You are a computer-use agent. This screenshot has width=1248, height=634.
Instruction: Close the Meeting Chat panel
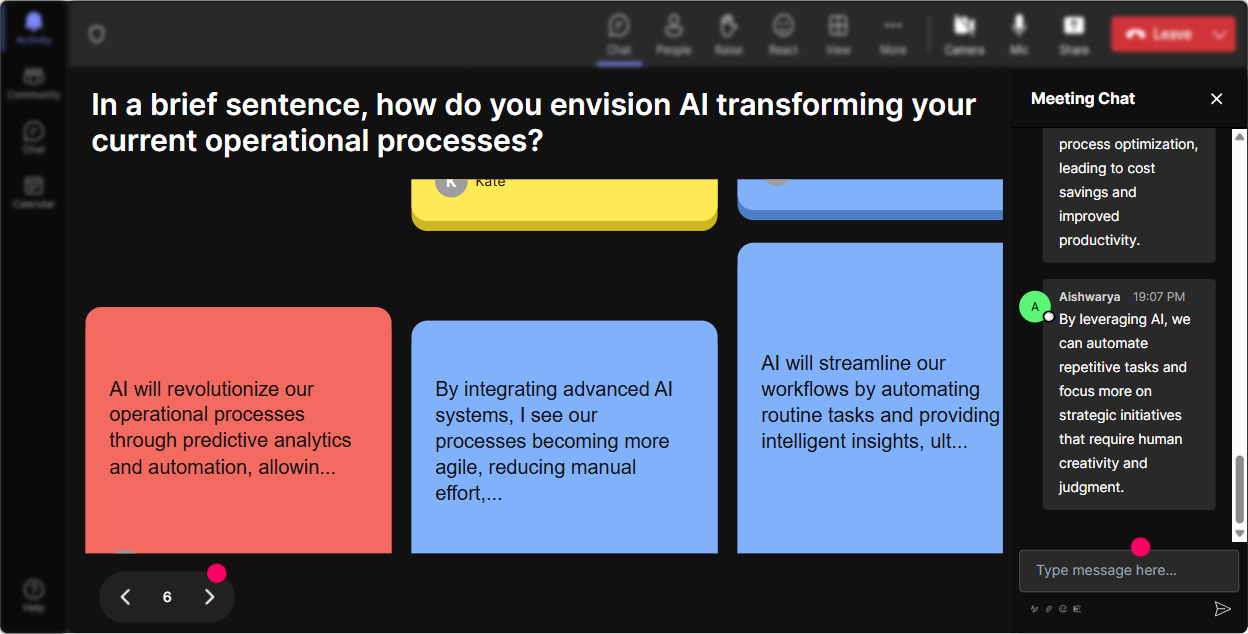(1217, 98)
